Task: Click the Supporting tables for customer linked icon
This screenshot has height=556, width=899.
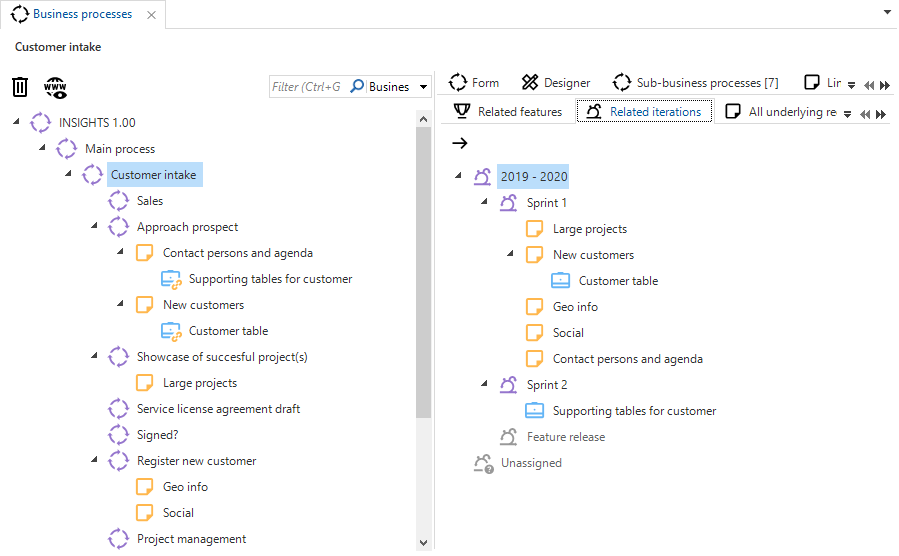Action: click(171, 279)
